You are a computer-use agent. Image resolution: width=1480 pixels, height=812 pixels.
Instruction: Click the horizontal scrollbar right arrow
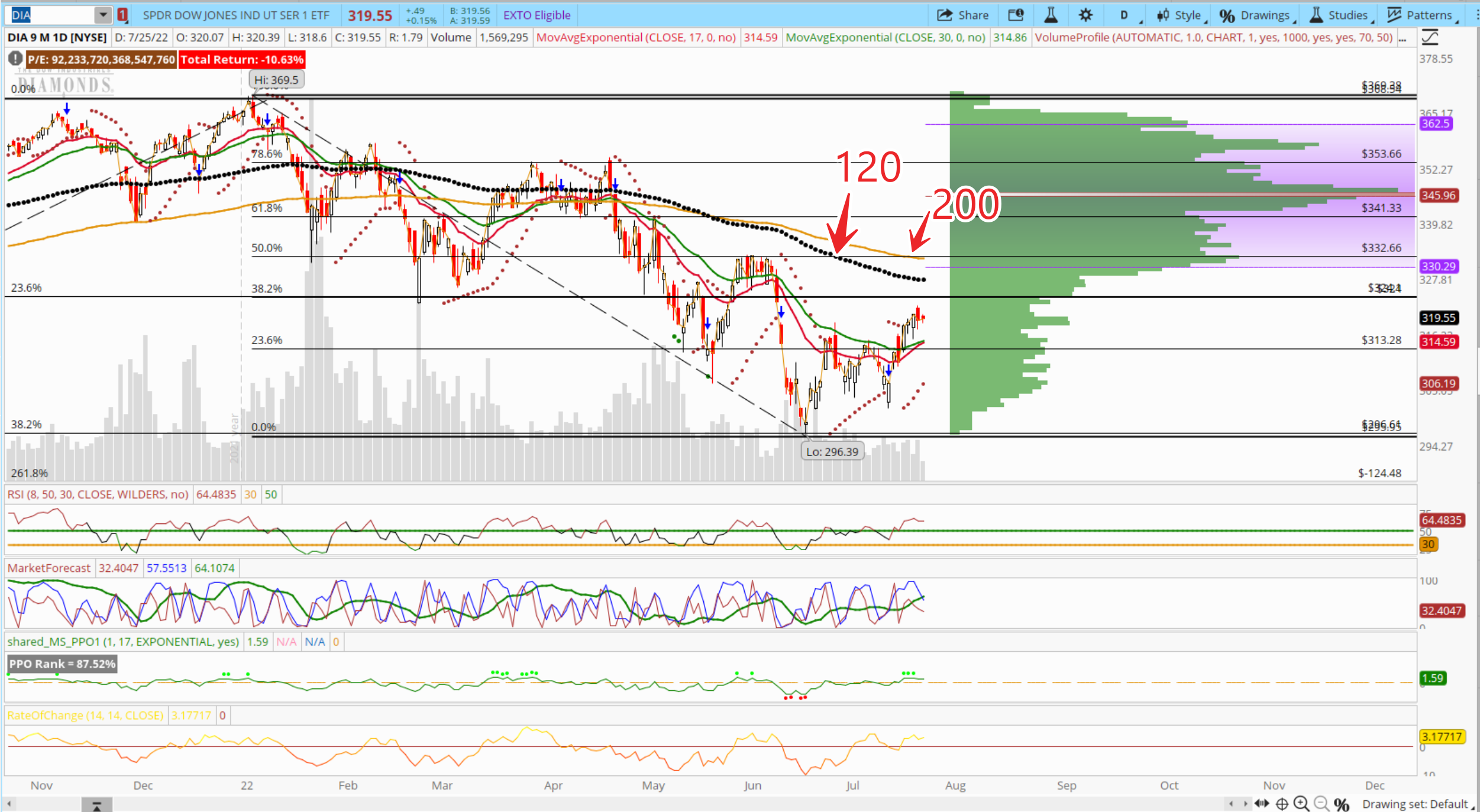[x=1245, y=804]
